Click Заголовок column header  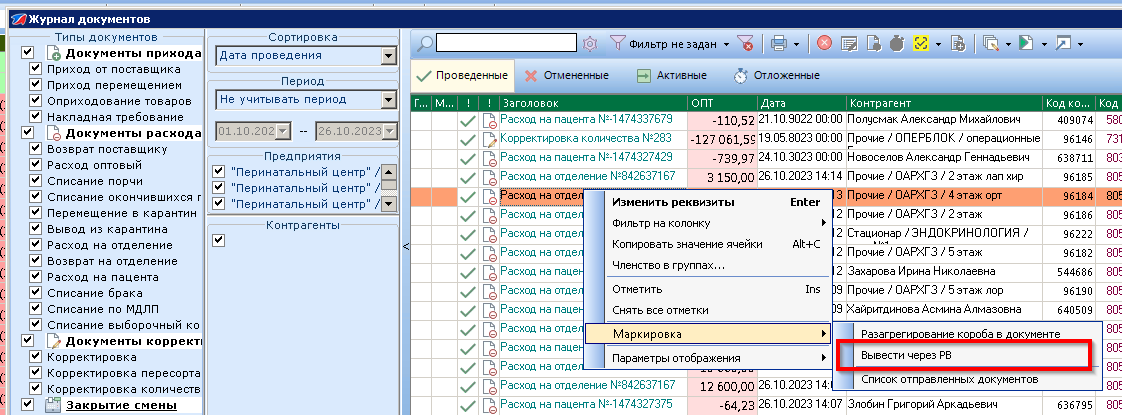coord(593,103)
